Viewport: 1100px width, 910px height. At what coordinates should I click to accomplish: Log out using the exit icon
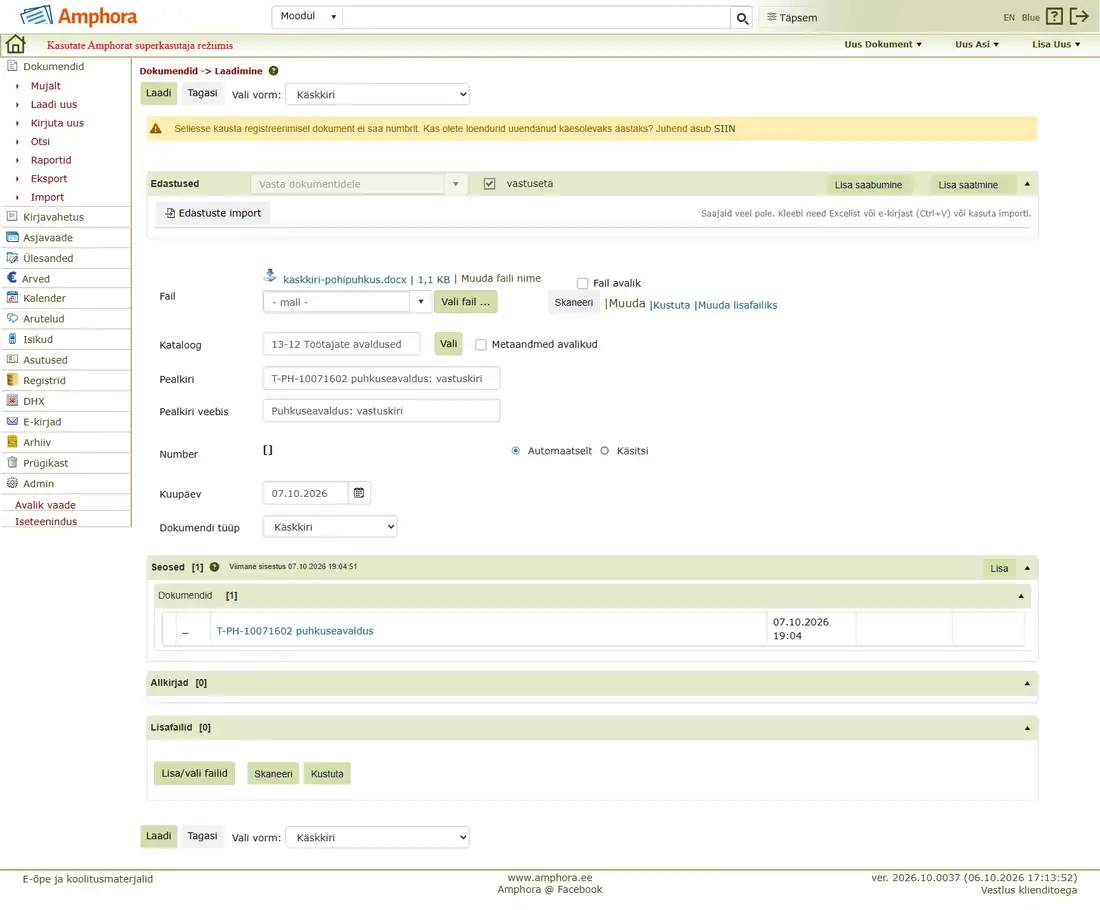point(1079,16)
